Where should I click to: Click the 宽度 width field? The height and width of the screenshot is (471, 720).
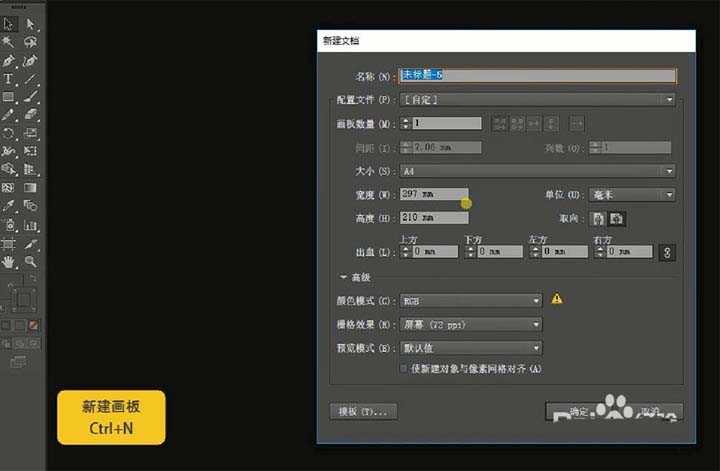coord(434,194)
